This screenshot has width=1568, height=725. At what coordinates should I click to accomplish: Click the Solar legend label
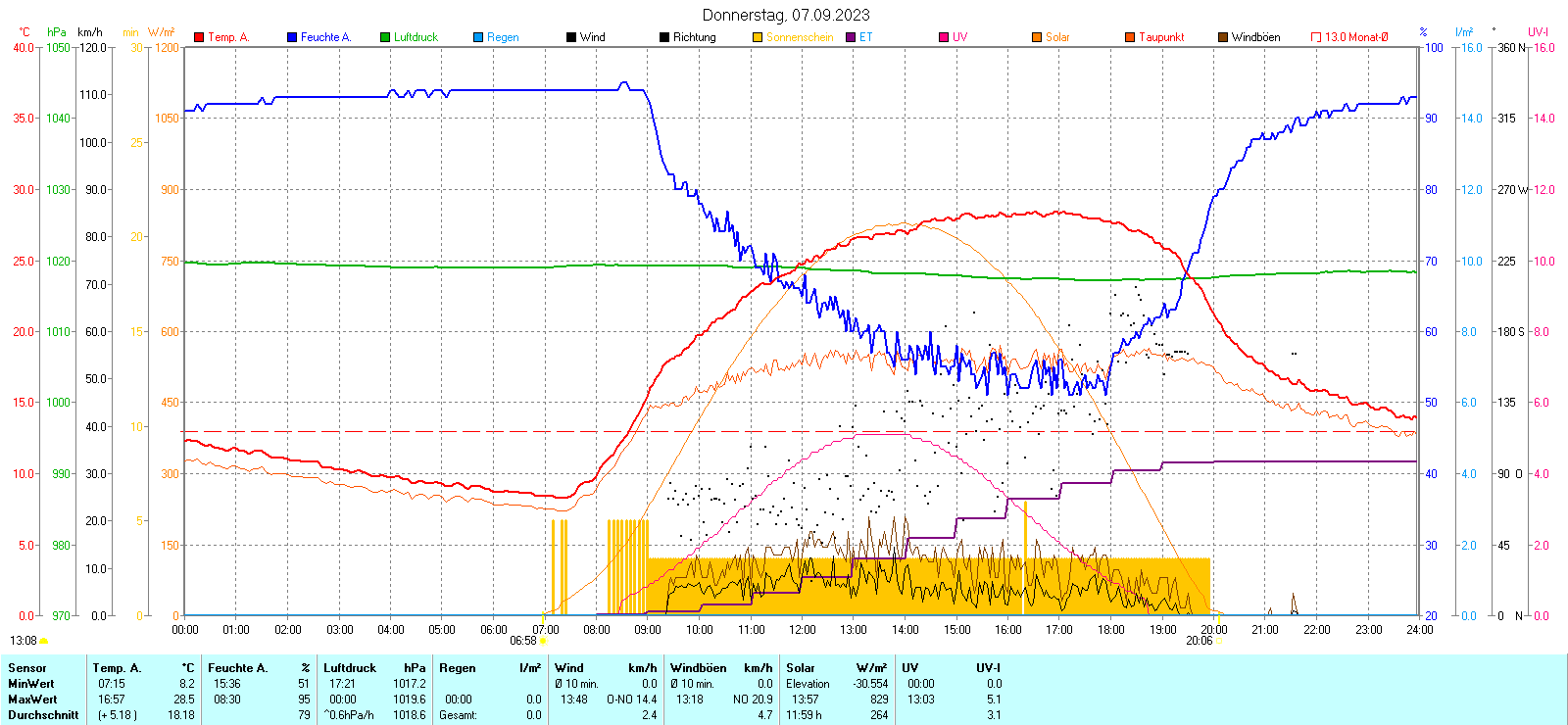[1057, 37]
